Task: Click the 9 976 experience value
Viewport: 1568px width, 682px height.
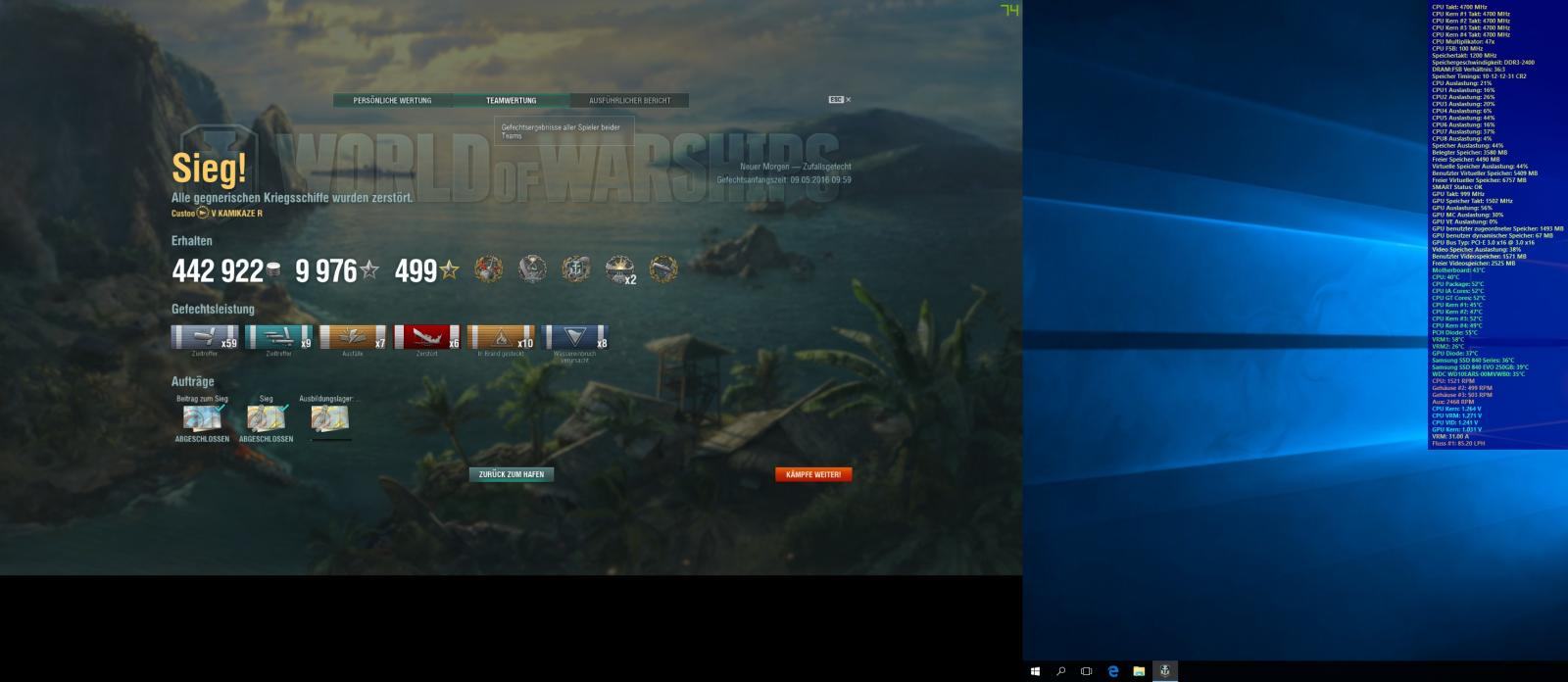Action: tap(326, 271)
